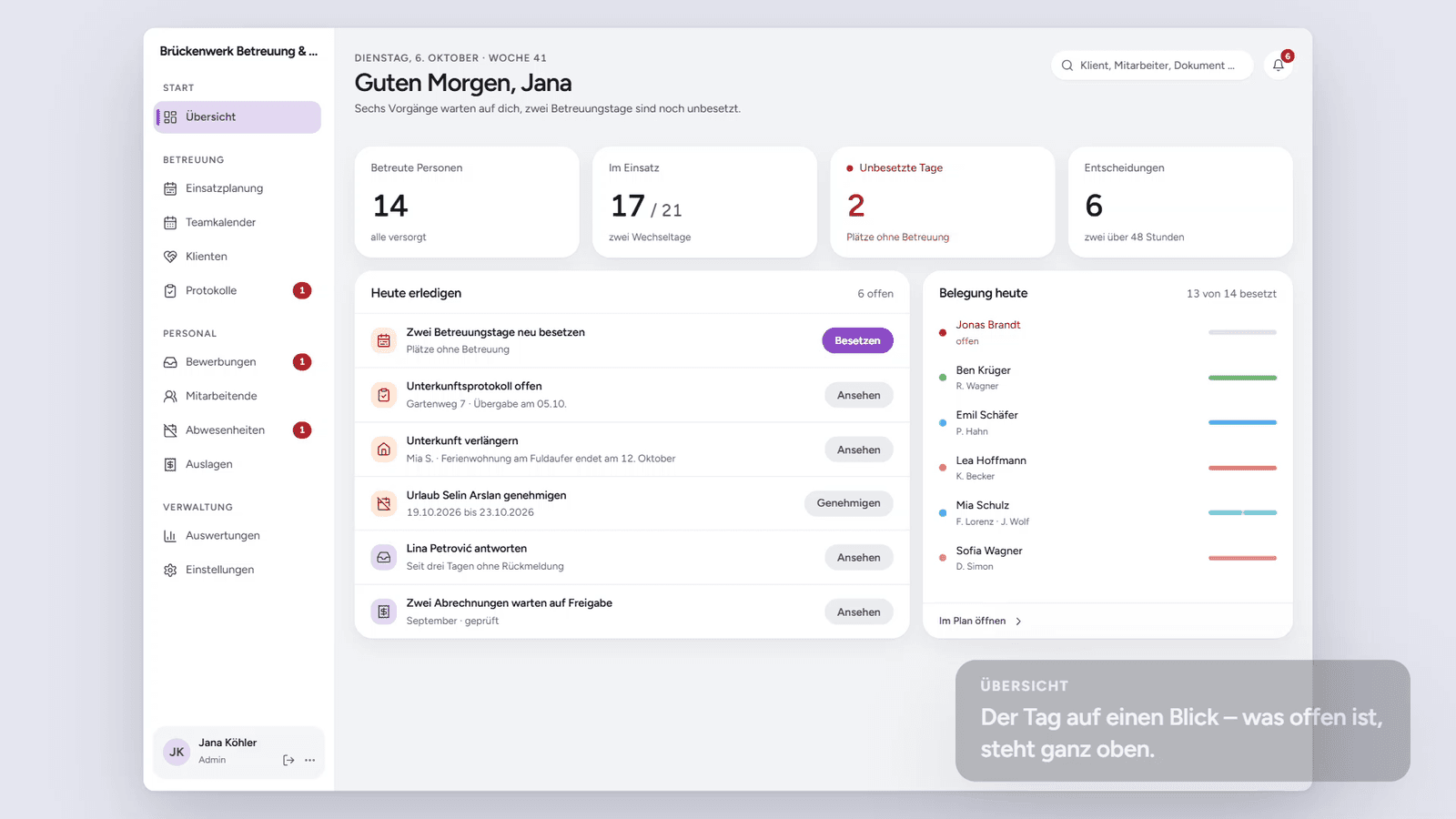Click the JK avatar in the sidebar
Image resolution: width=1456 pixels, height=819 pixels.
click(x=177, y=752)
